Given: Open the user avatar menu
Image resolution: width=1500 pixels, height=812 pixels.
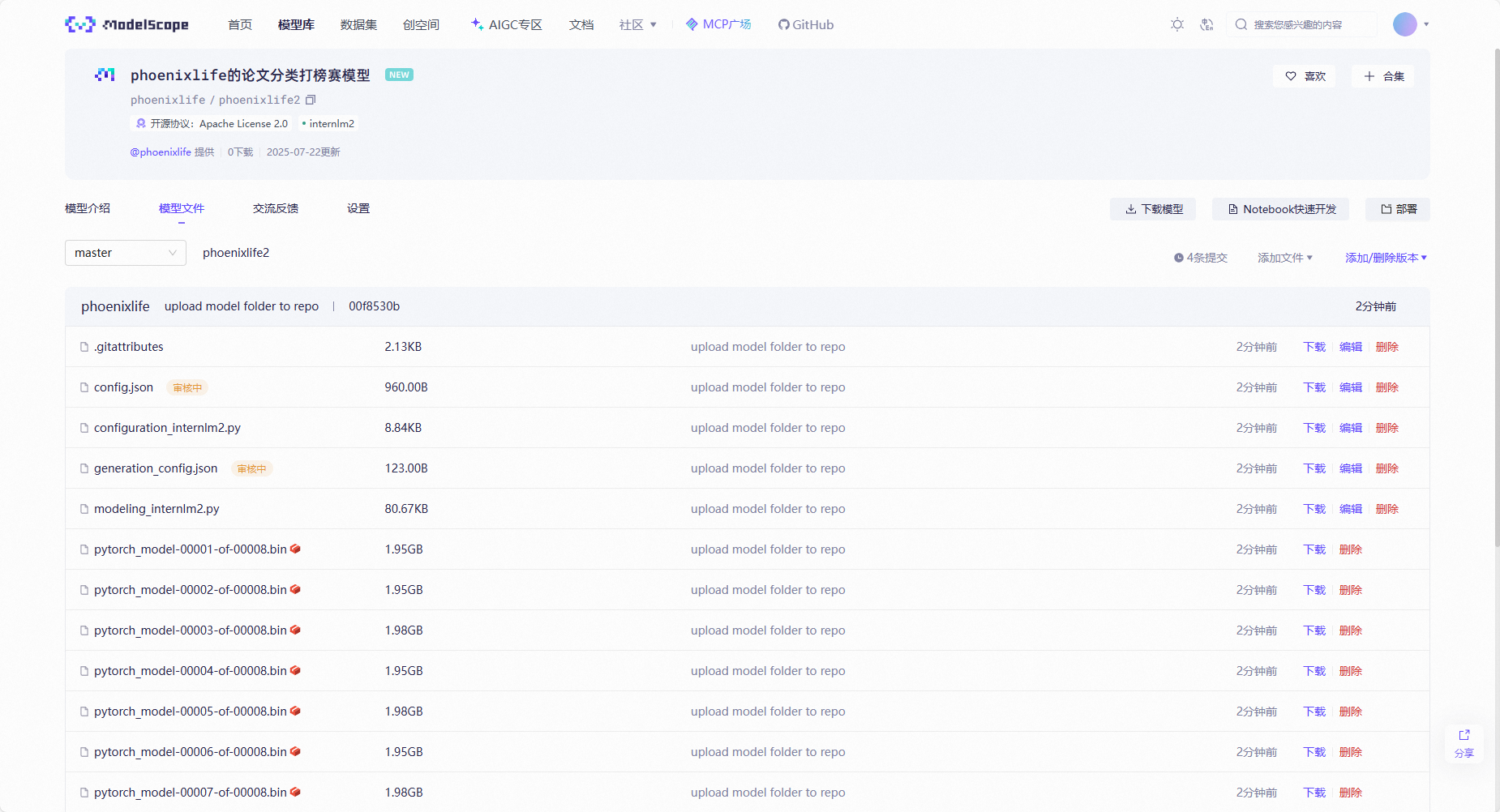Looking at the screenshot, I should [1405, 24].
